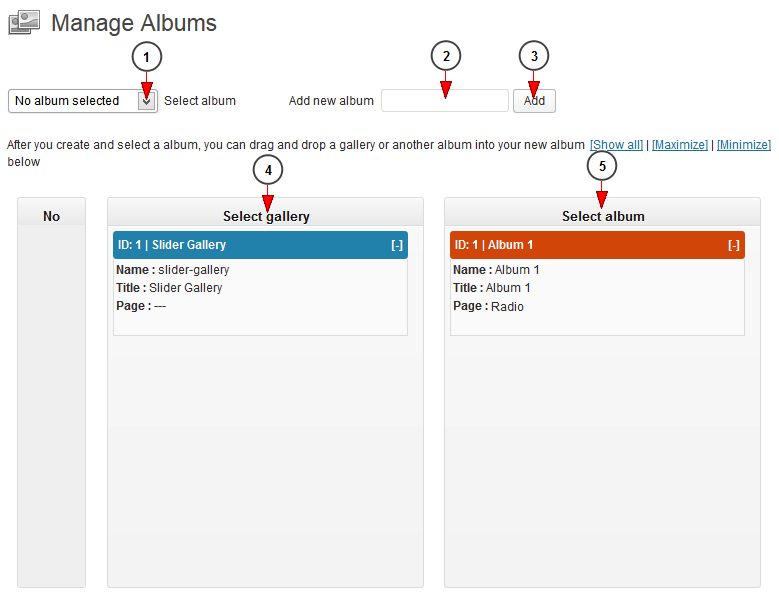Image resolution: width=779 pixels, height=602 pixels.
Task: Click the [Minimize] link
Action: [x=744, y=145]
